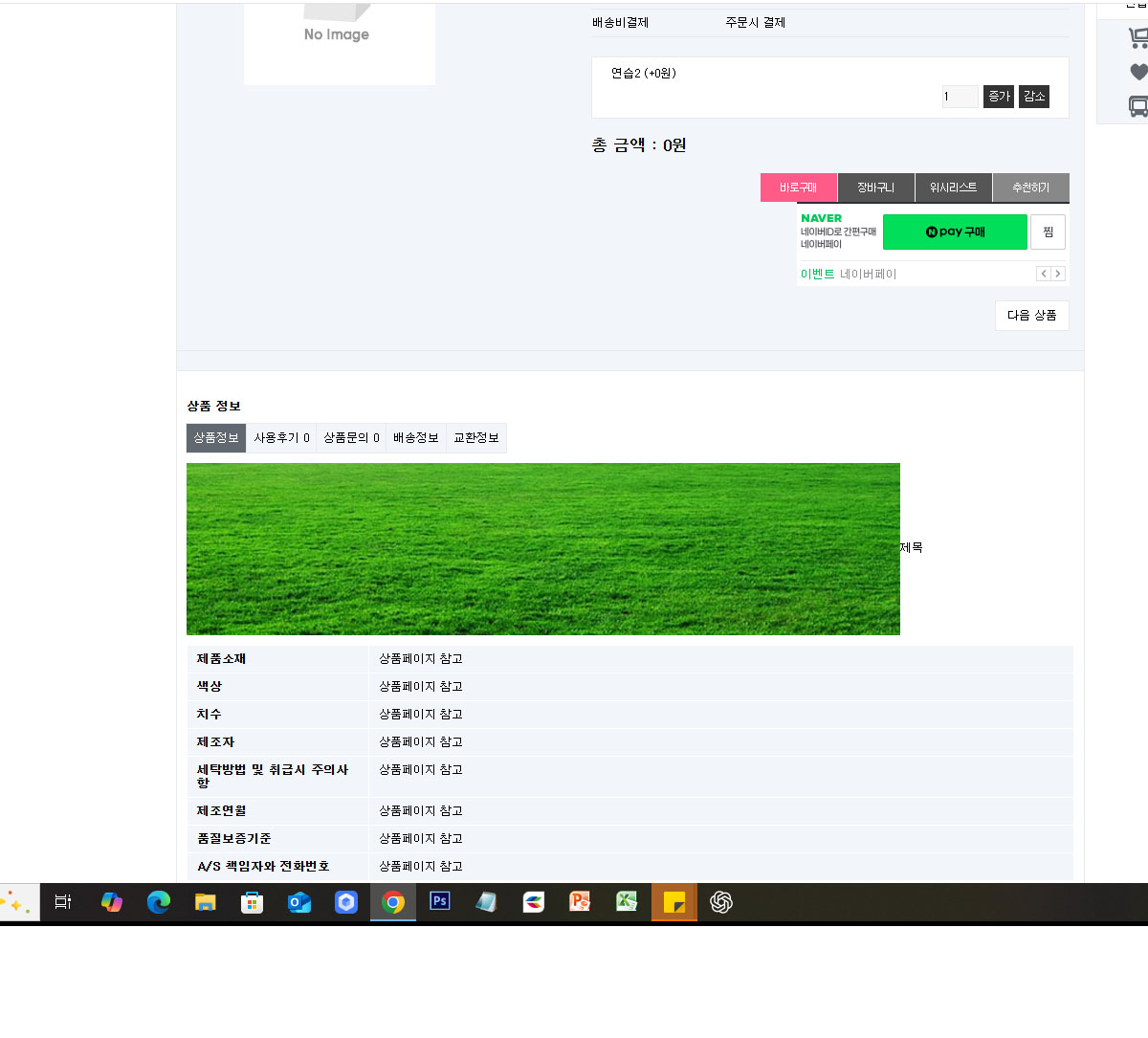1148x1038 pixels.
Task: Launch Microsoft Edge from the taskbar
Action: pos(159,901)
